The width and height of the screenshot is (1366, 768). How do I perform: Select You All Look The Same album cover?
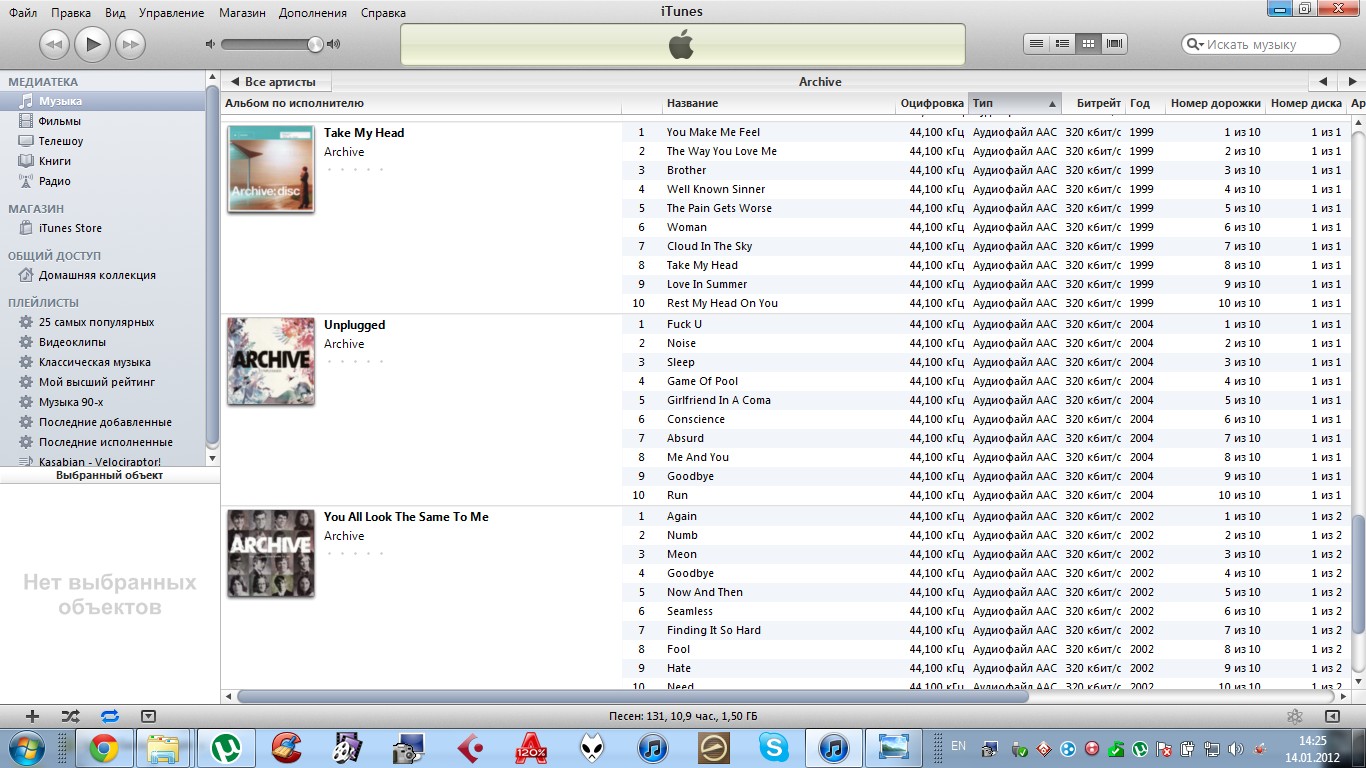tap(271, 553)
